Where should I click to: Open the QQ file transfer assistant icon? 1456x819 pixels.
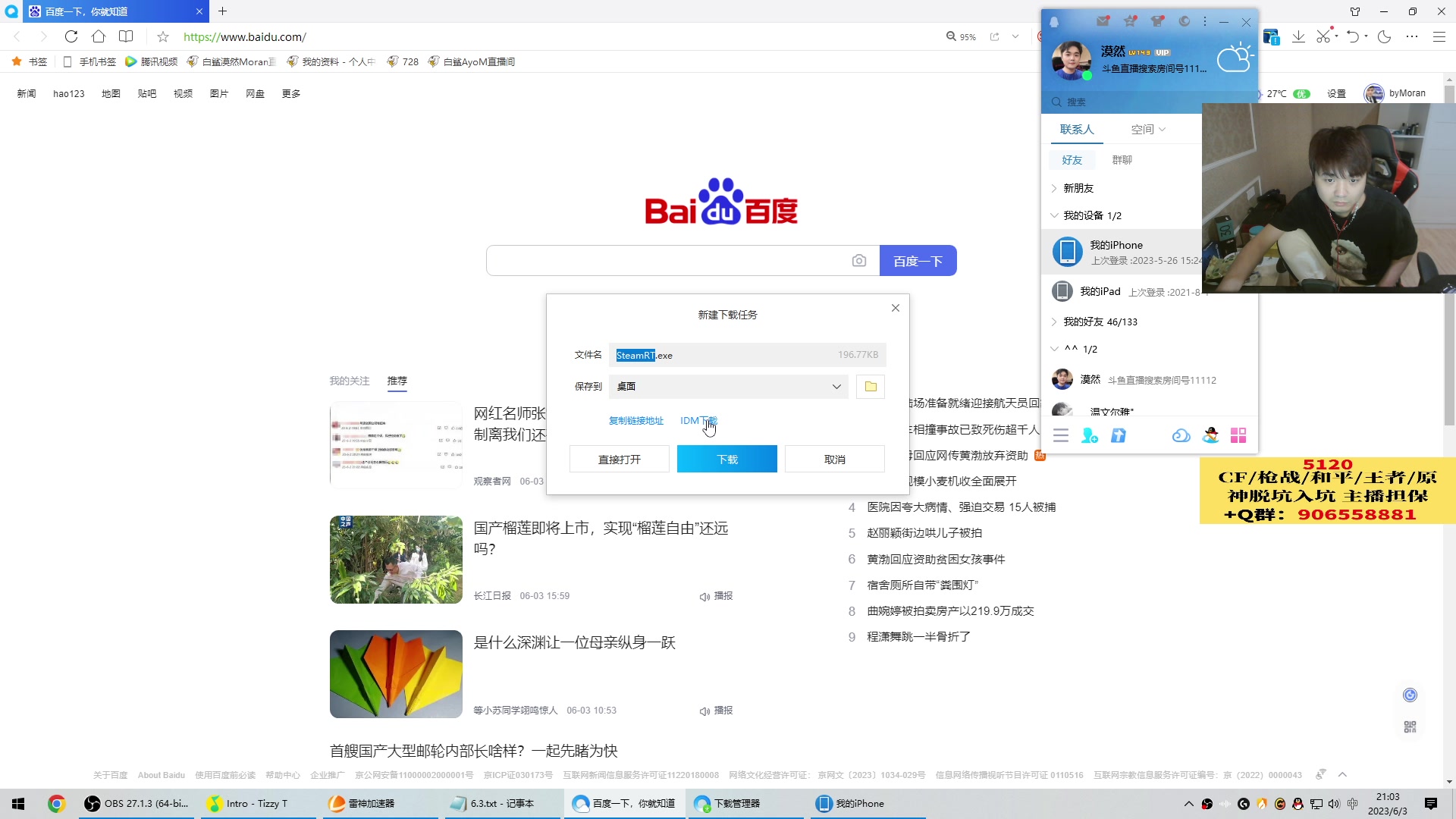[x=1119, y=435]
